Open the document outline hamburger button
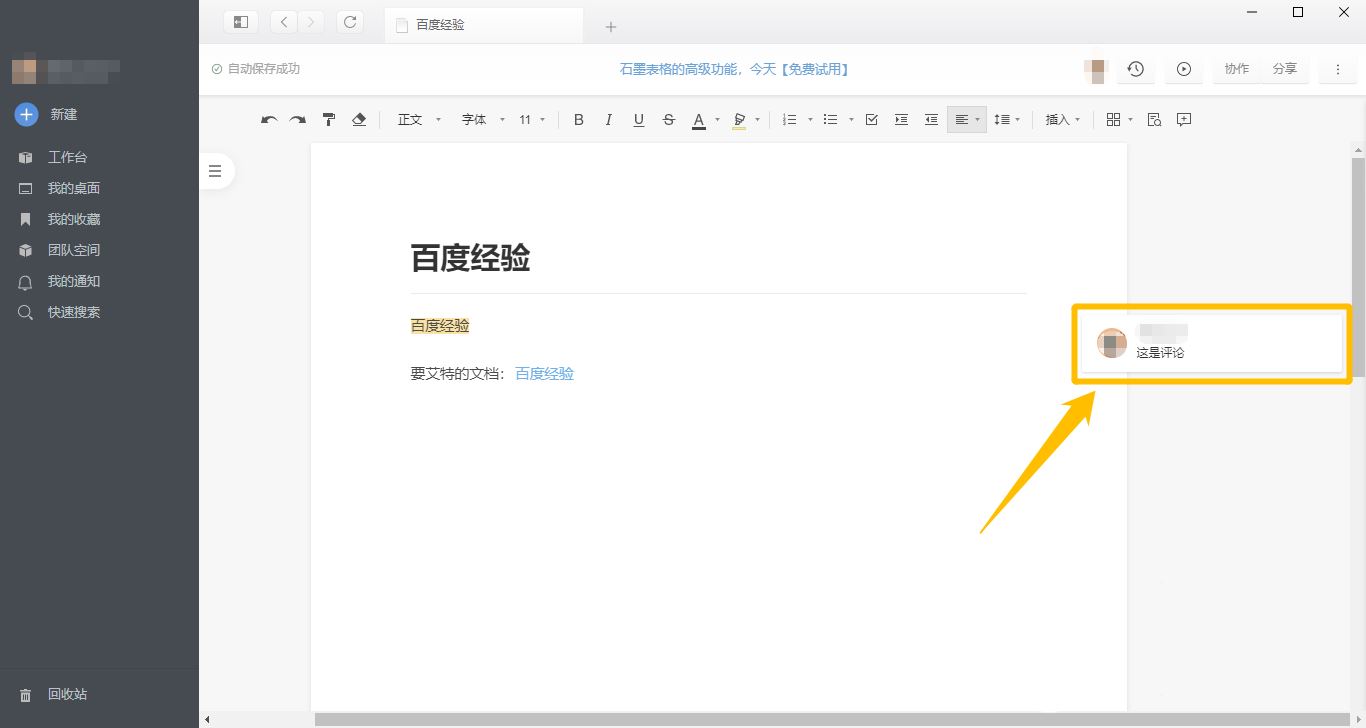1366x728 pixels. pos(214,171)
